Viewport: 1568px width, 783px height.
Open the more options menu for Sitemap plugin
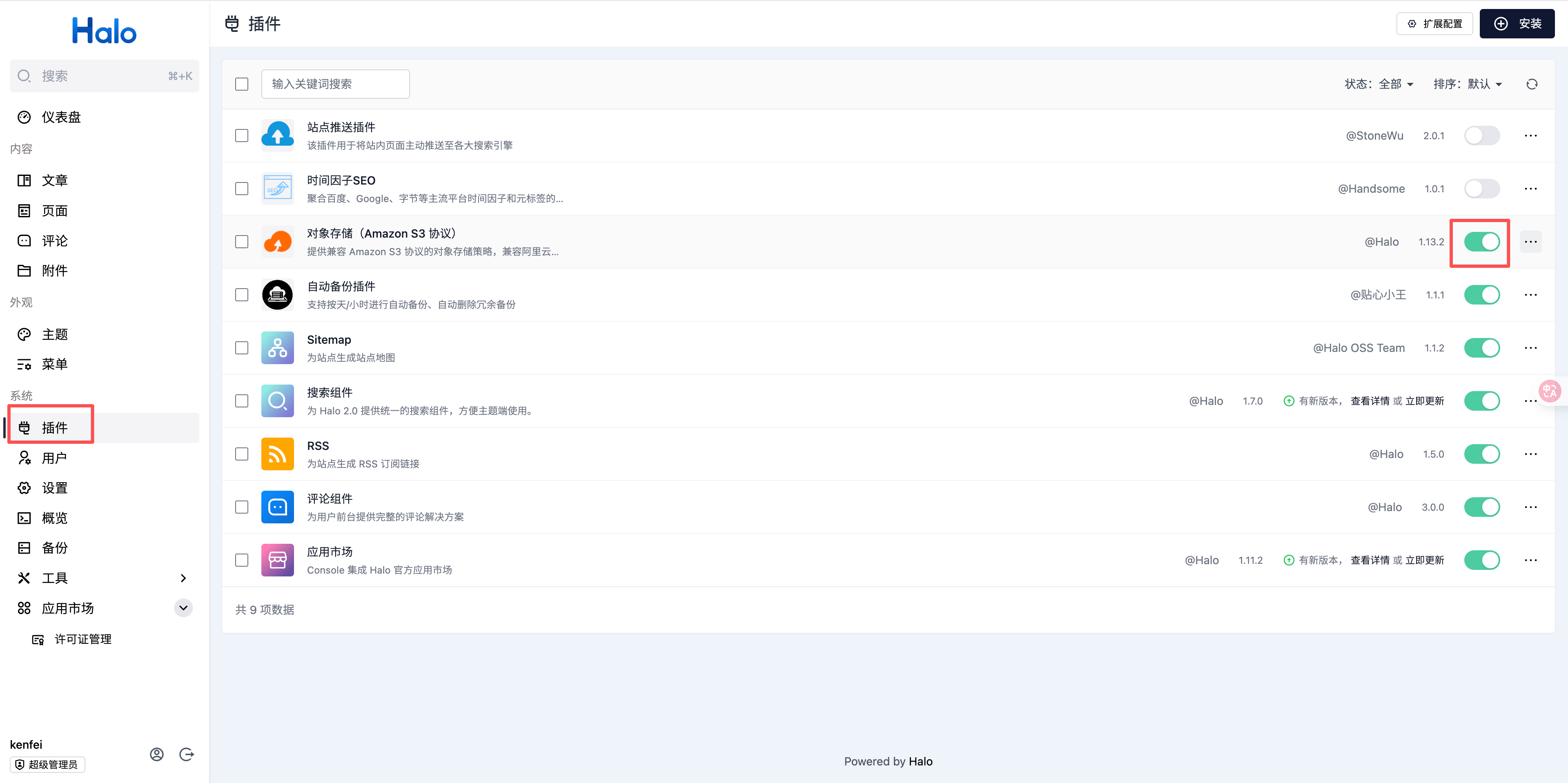click(x=1530, y=348)
